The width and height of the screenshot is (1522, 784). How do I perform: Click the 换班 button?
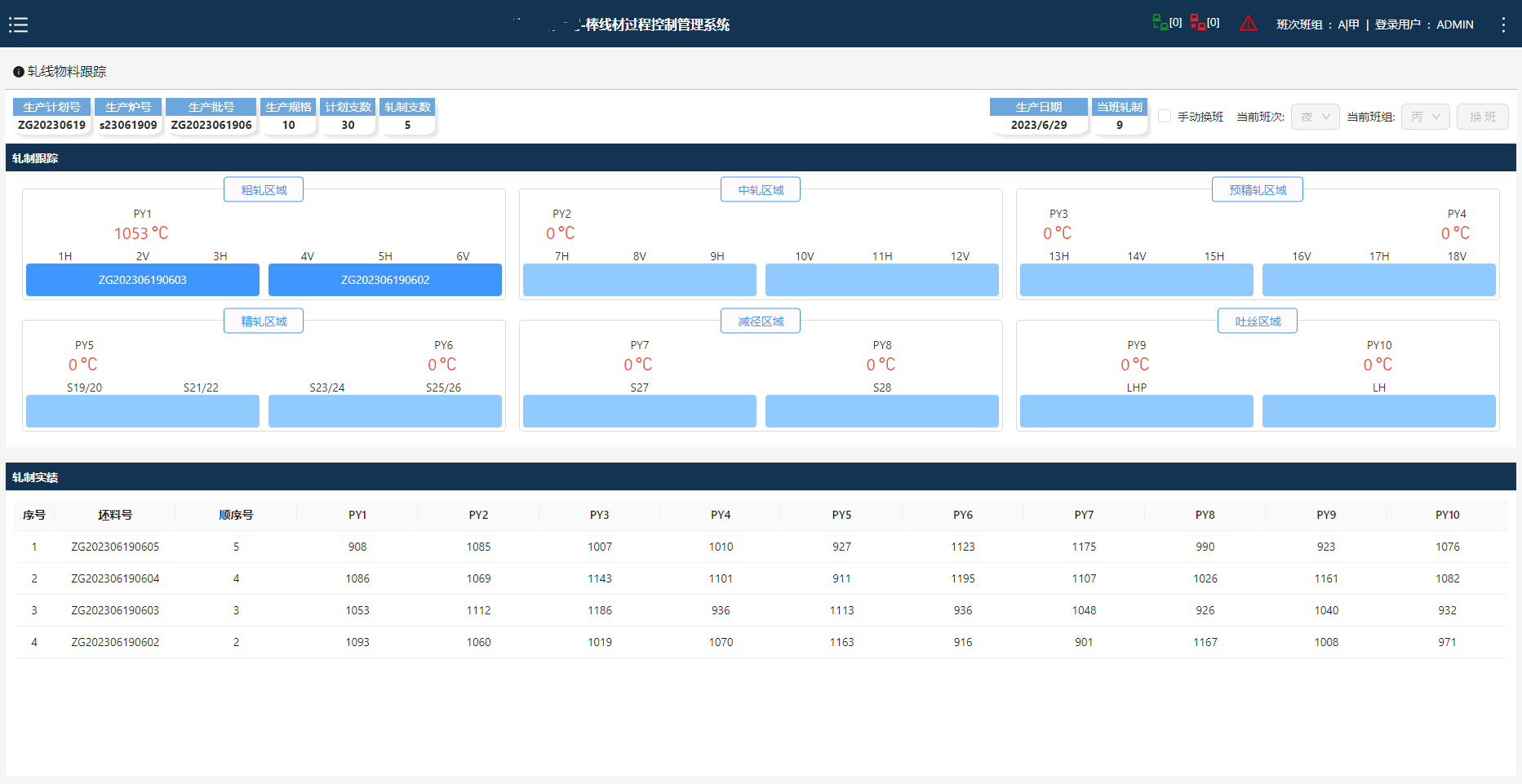(1483, 117)
